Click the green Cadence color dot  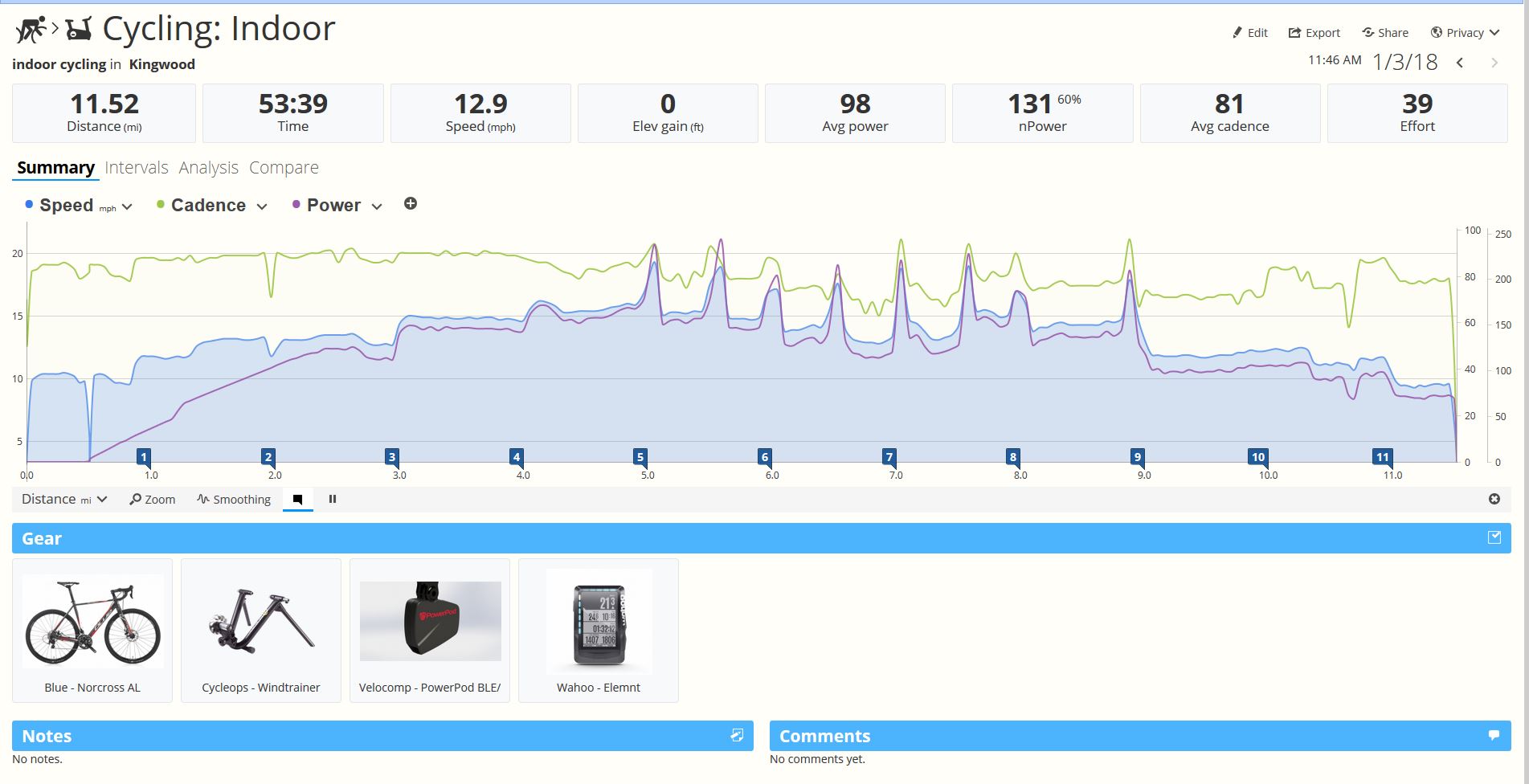coord(161,205)
